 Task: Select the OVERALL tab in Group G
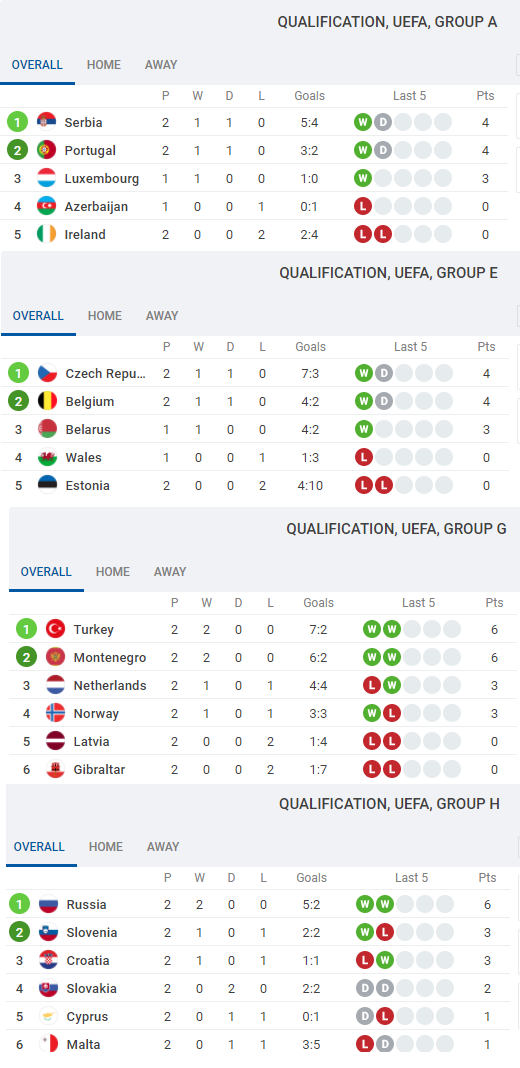(46, 571)
